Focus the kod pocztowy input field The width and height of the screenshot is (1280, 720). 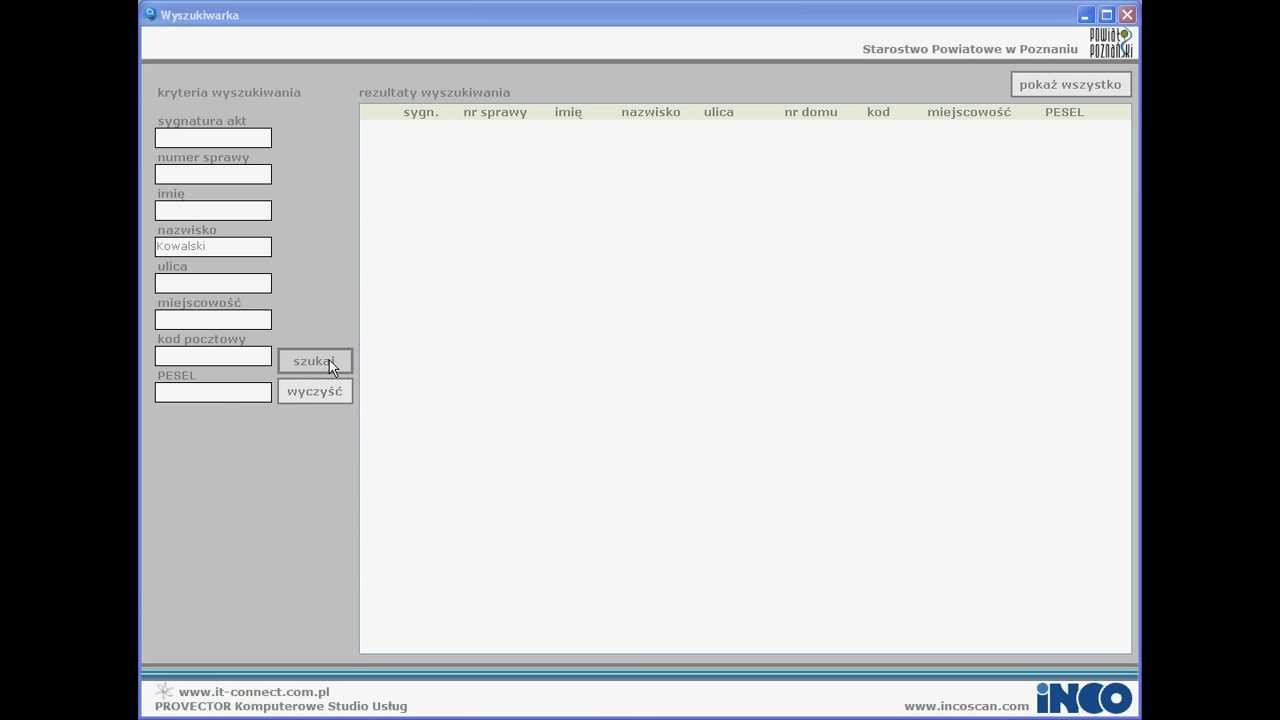(213, 356)
